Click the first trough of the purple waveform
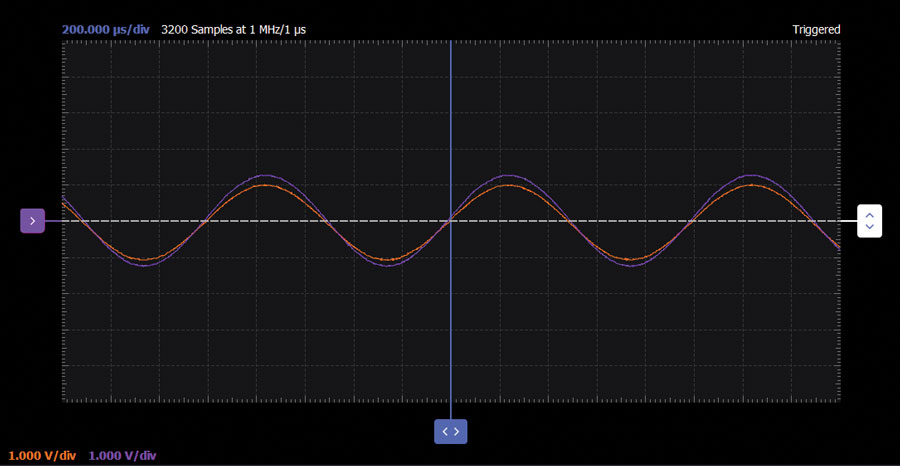Image resolution: width=900 pixels, height=466 pixels. (x=145, y=265)
